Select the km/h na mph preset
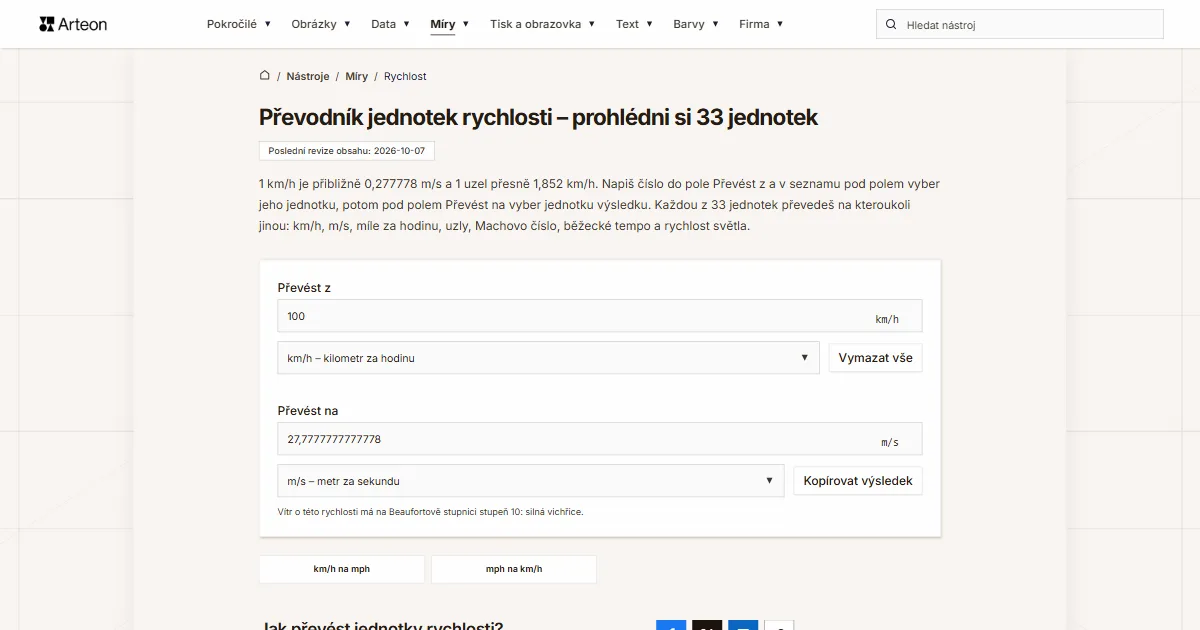 (342, 569)
